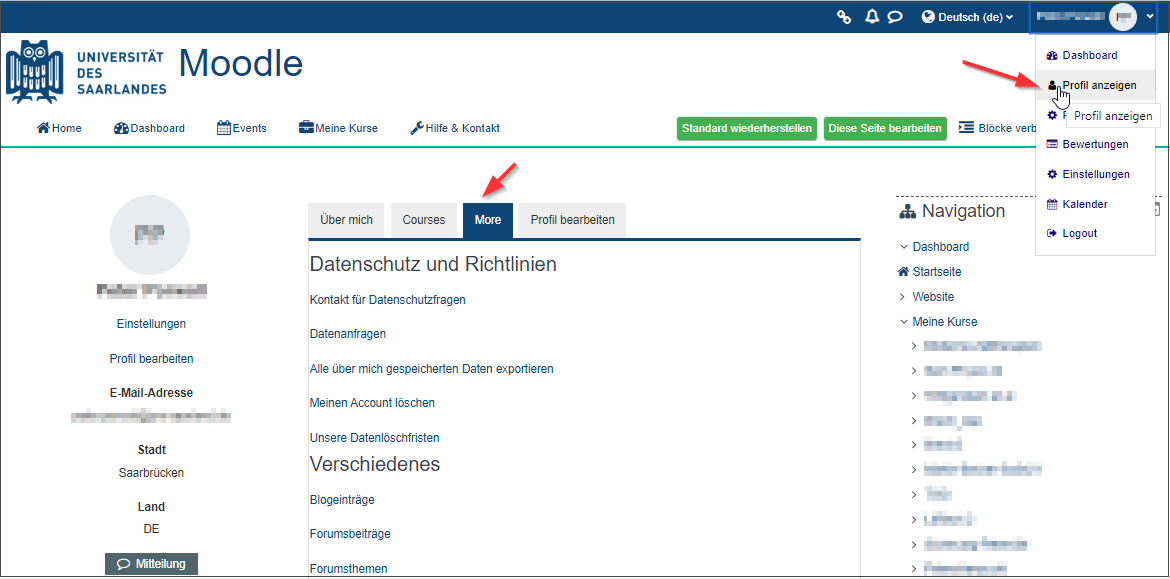
Task: Click the round profile picture
Action: tap(150, 235)
